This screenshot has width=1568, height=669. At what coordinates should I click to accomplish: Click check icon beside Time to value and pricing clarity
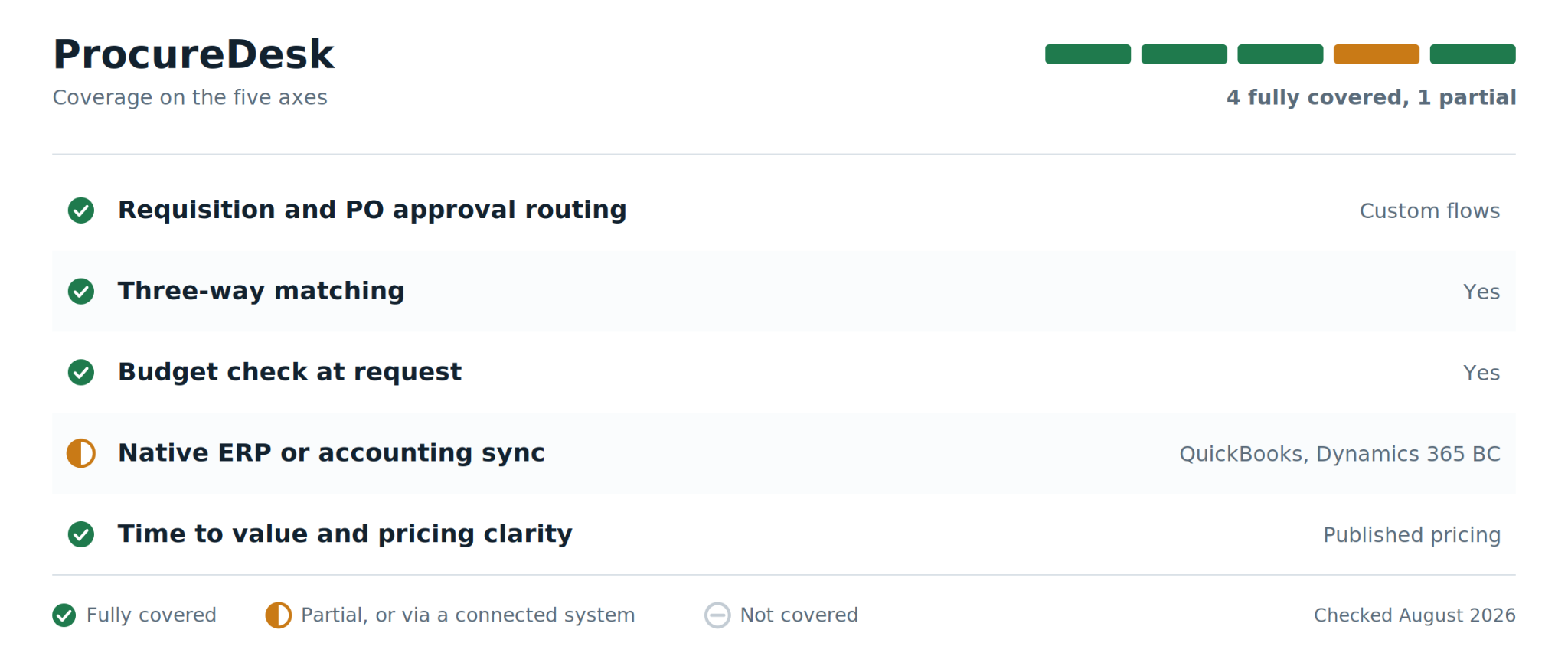(81, 534)
